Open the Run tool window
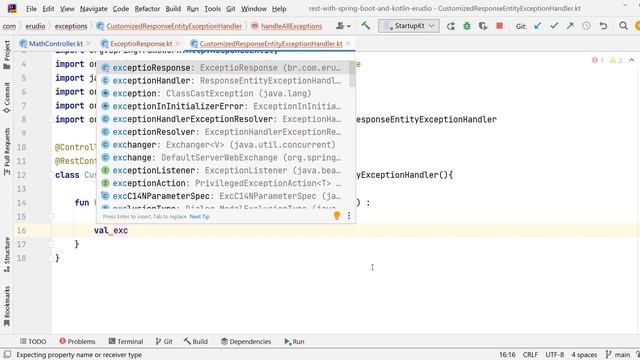The width and height of the screenshot is (640, 360). [x=294, y=341]
